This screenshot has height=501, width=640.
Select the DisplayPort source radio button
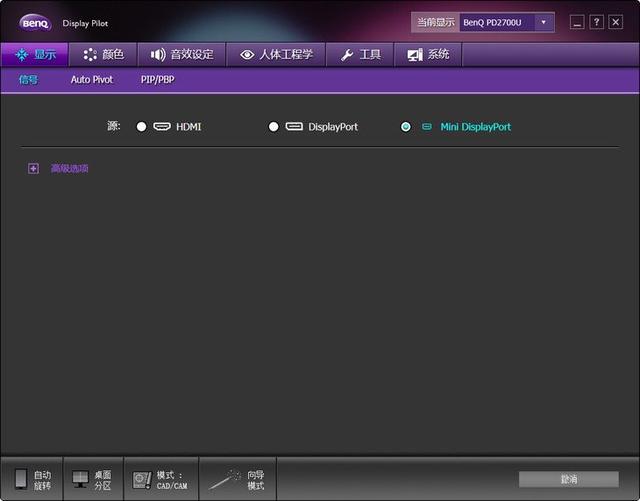273,127
